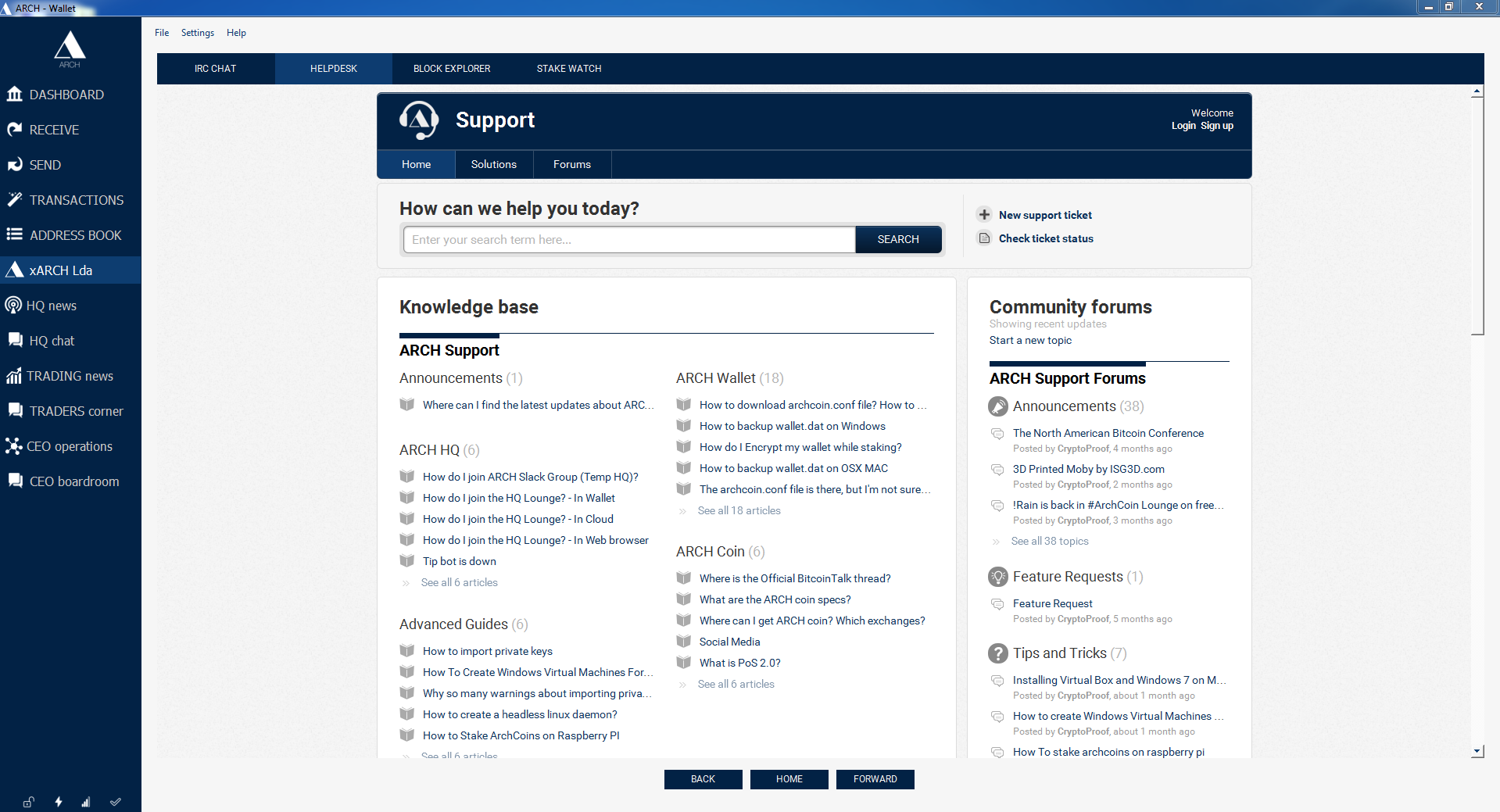Open 'The North American Bitcoin Conference' topic

tap(1108, 433)
